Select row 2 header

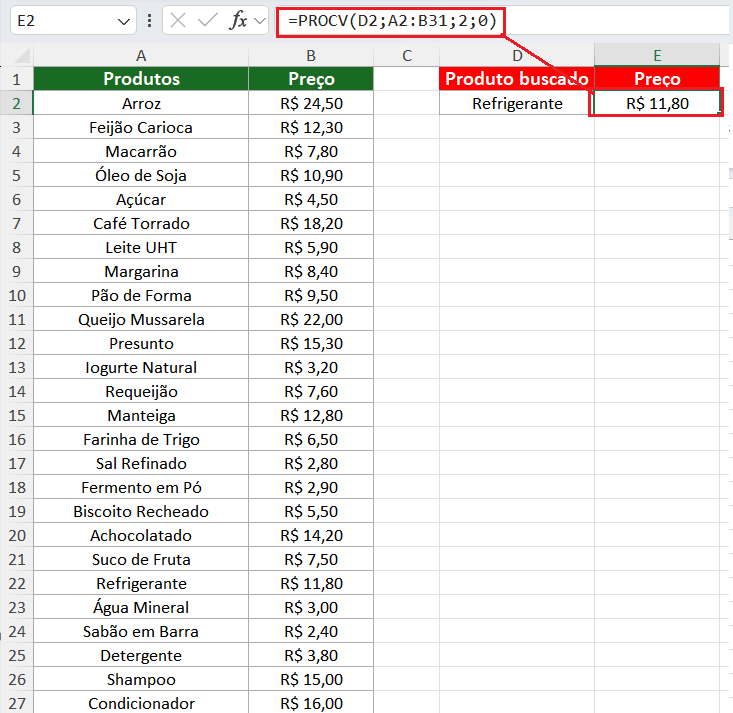click(17, 103)
